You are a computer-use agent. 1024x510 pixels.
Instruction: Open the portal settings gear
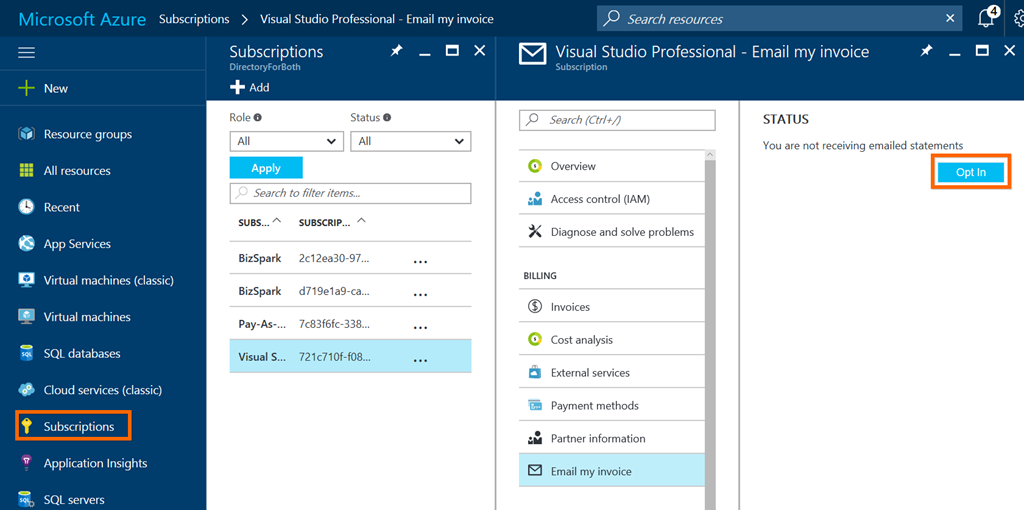pos(1018,19)
